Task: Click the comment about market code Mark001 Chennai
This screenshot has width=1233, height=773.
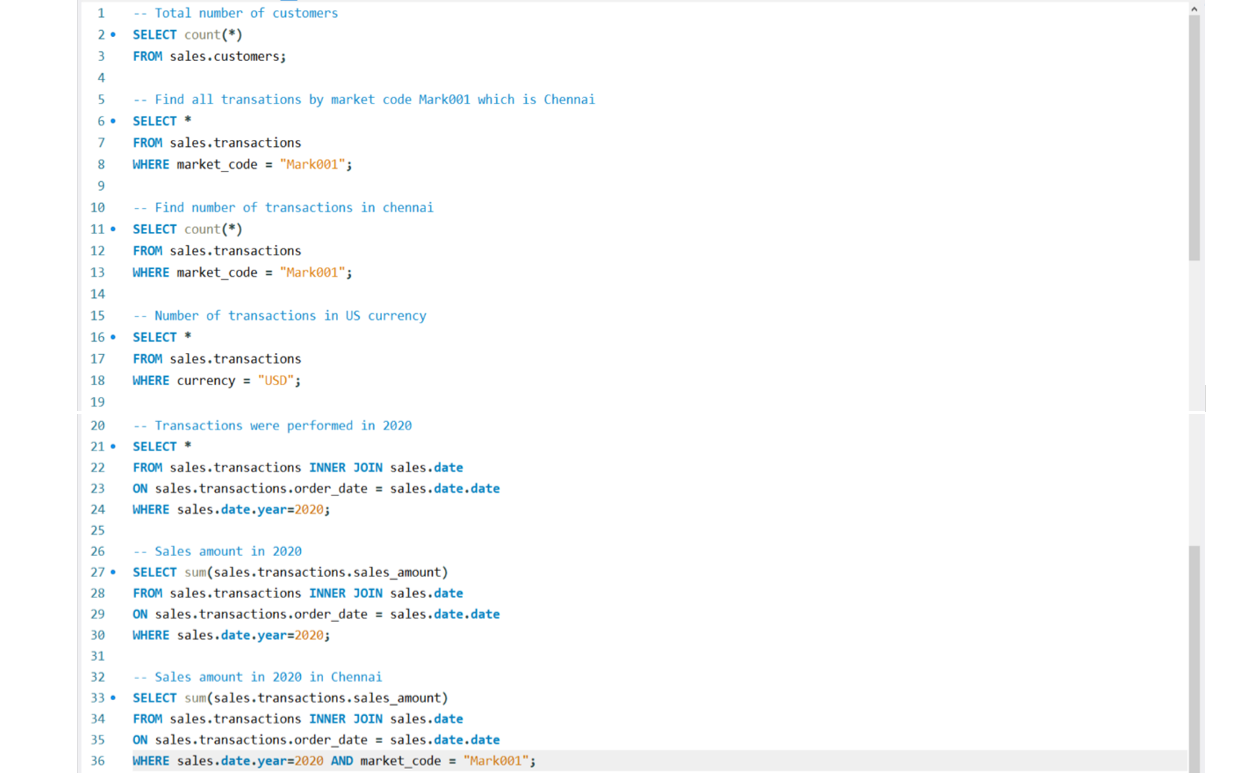Action: point(364,100)
